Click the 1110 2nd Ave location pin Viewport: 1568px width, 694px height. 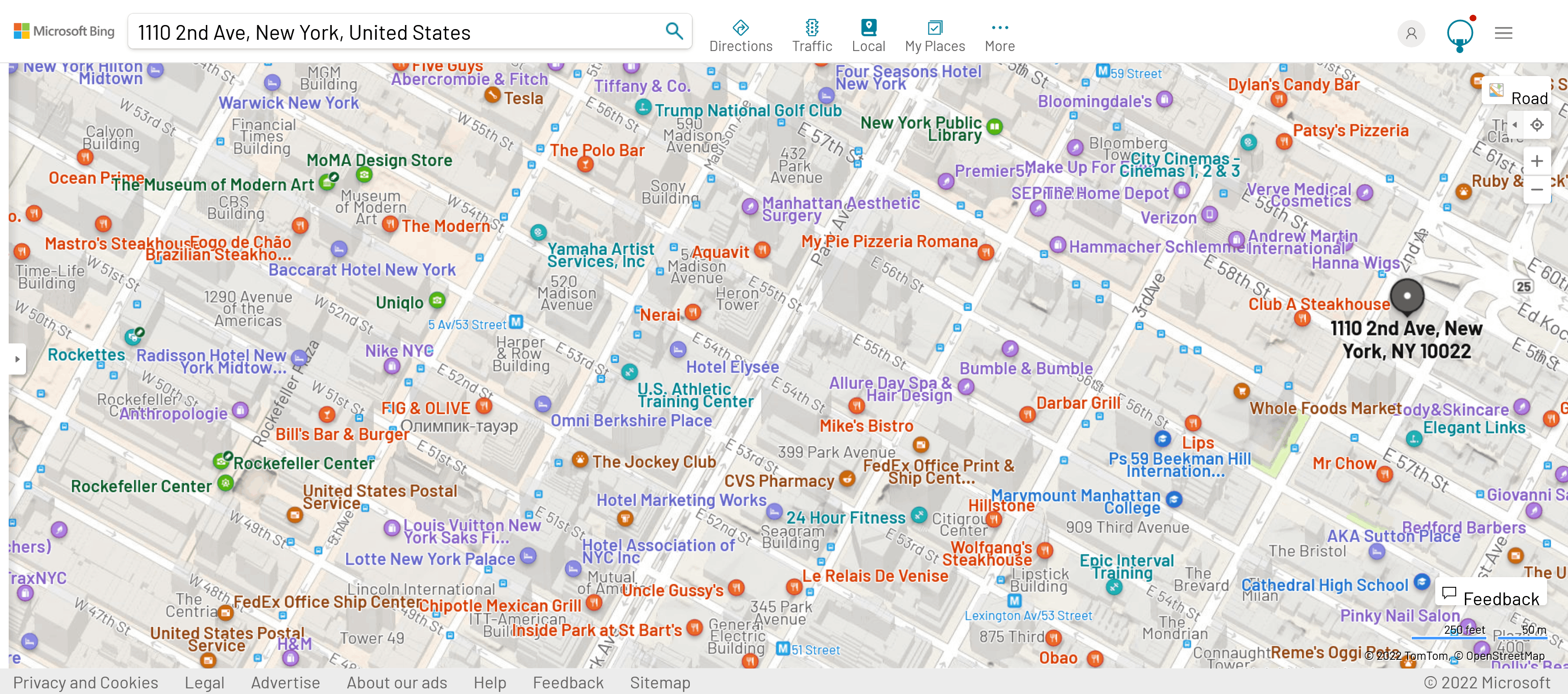point(1407,296)
